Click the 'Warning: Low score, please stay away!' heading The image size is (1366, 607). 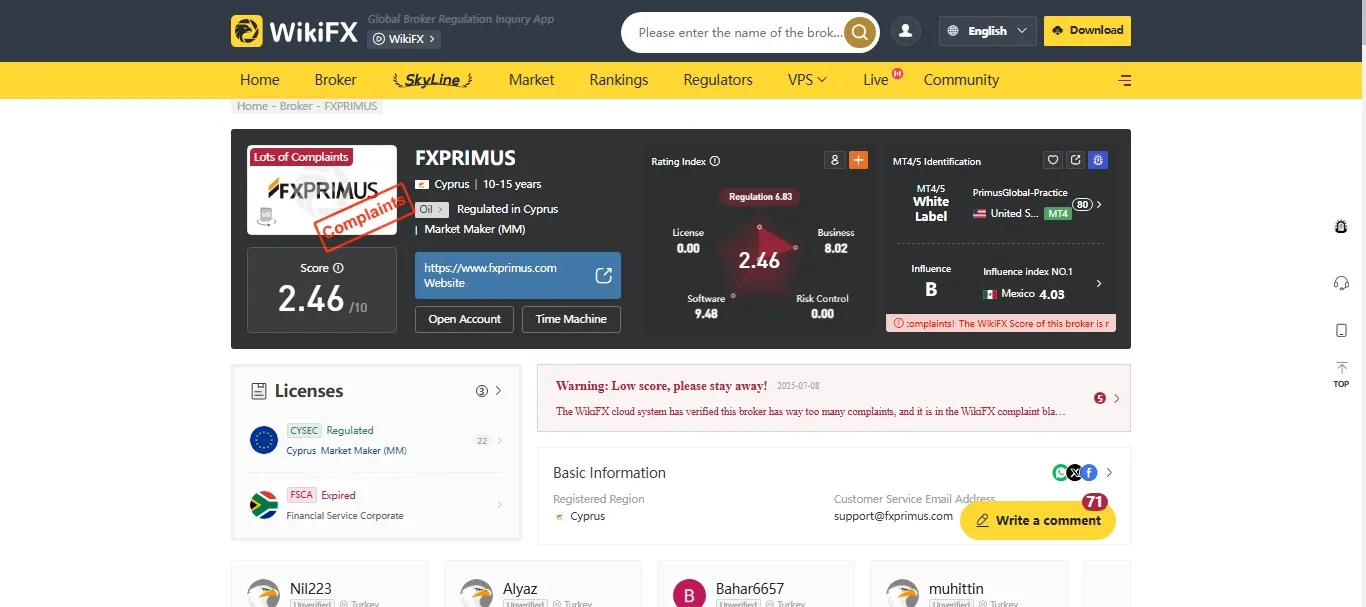(661, 386)
